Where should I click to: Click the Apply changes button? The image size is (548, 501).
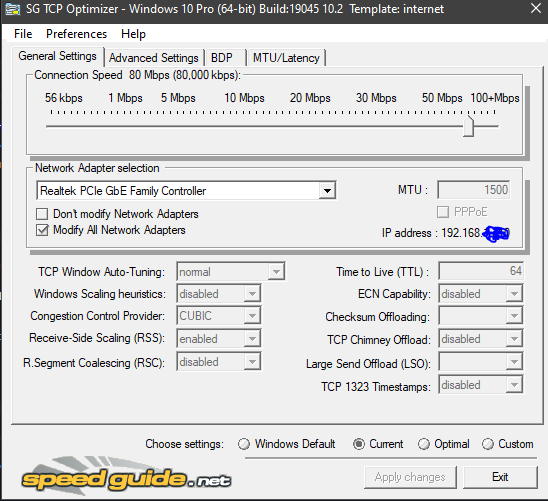pyautogui.click(x=410, y=477)
